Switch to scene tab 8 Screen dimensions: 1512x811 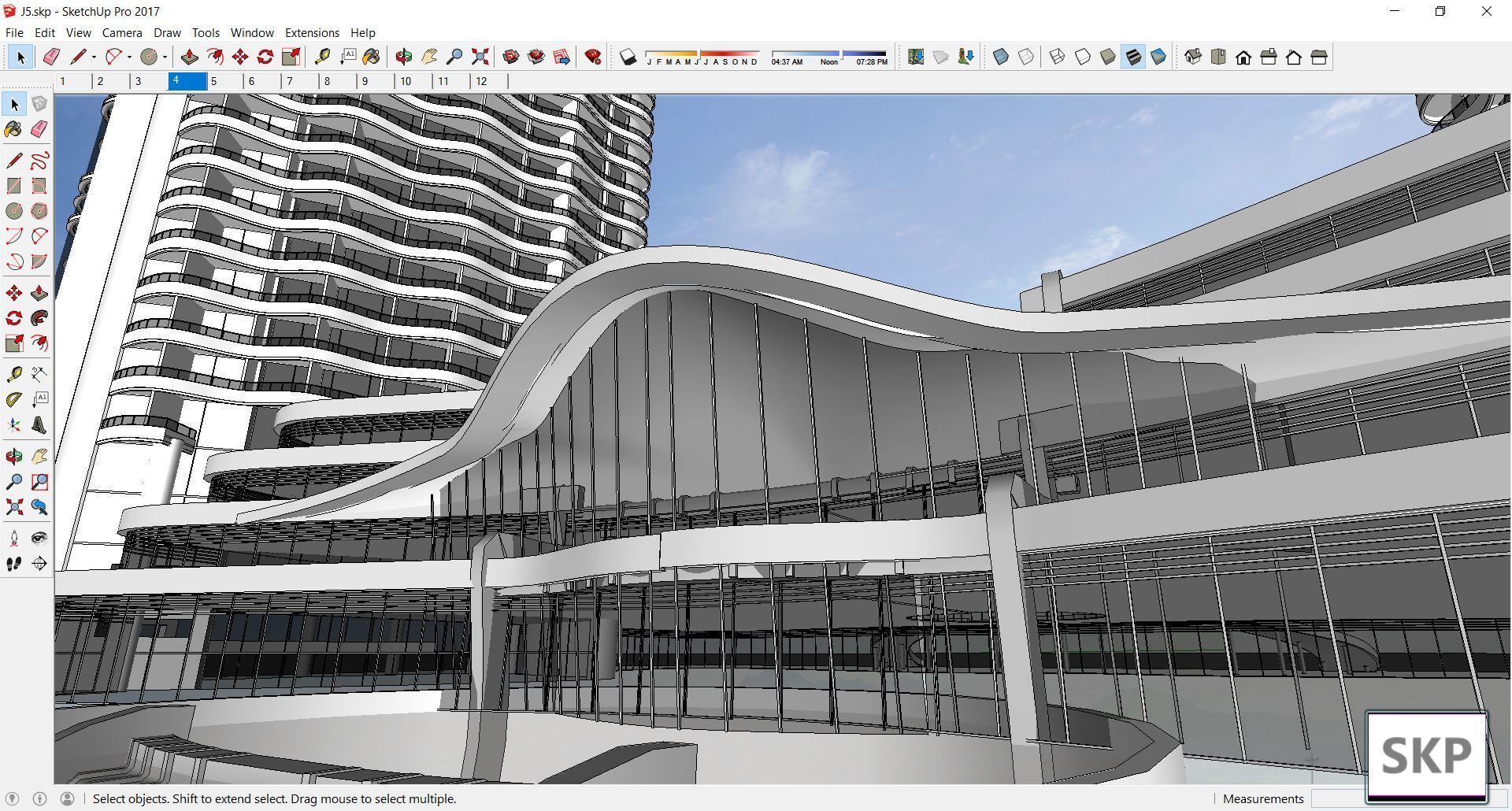[339, 81]
